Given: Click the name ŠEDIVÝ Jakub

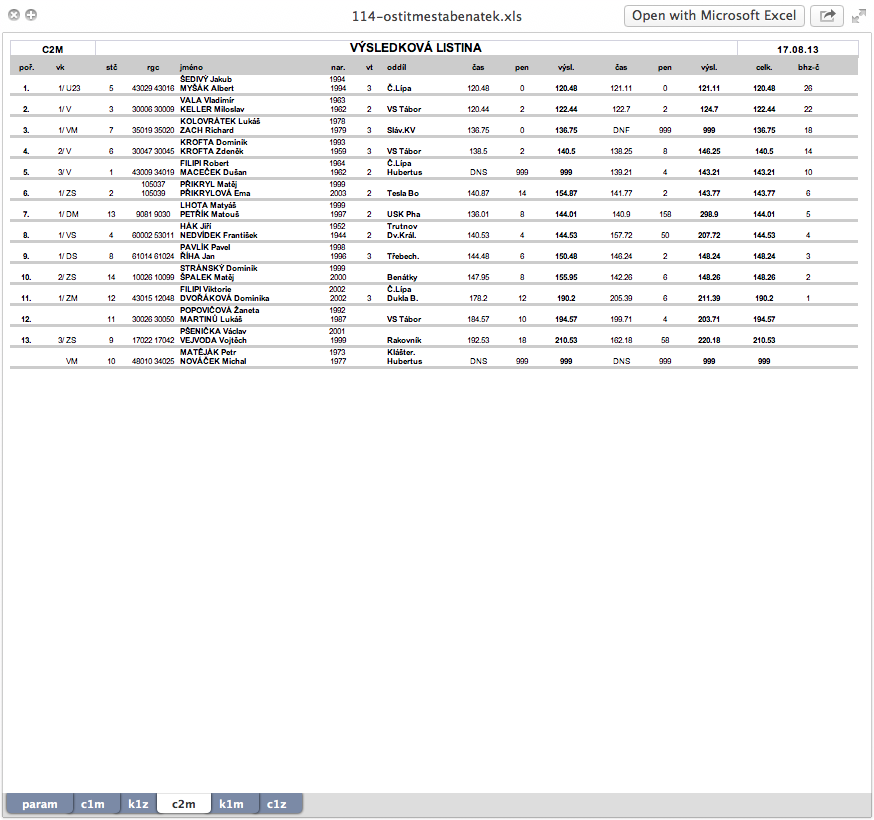Looking at the screenshot, I should click(x=206, y=79).
